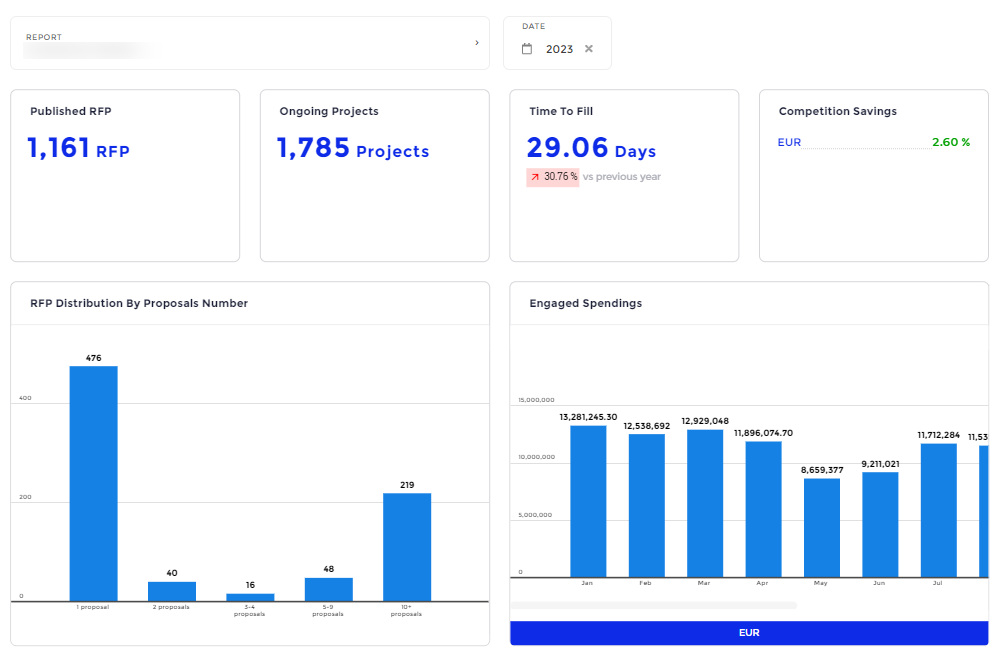The height and width of the screenshot is (671, 1001).
Task: Click the red upward trend arrow icon
Action: point(535,177)
